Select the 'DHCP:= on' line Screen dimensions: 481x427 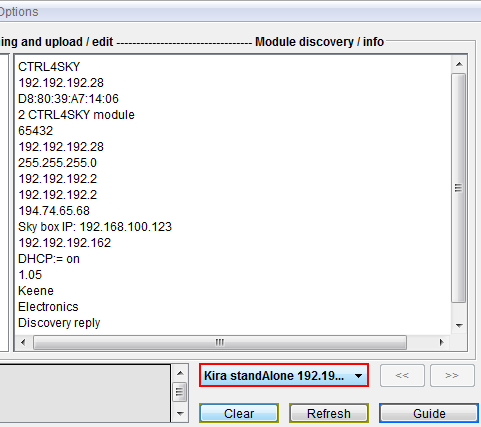pyautogui.click(x=49, y=259)
